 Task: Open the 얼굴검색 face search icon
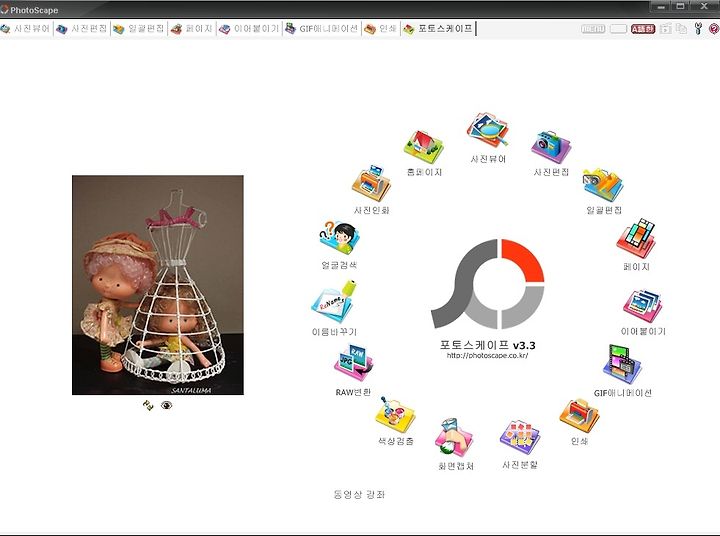tap(339, 238)
